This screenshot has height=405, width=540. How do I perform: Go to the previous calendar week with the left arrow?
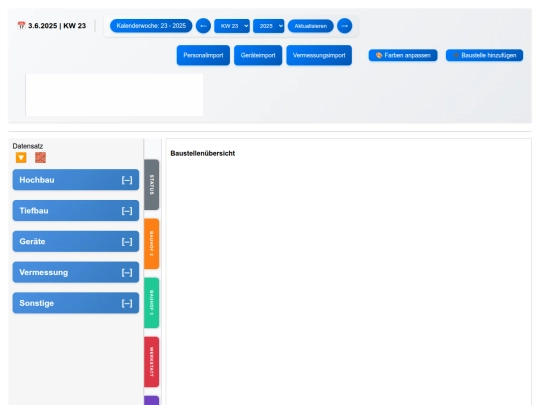[203, 26]
